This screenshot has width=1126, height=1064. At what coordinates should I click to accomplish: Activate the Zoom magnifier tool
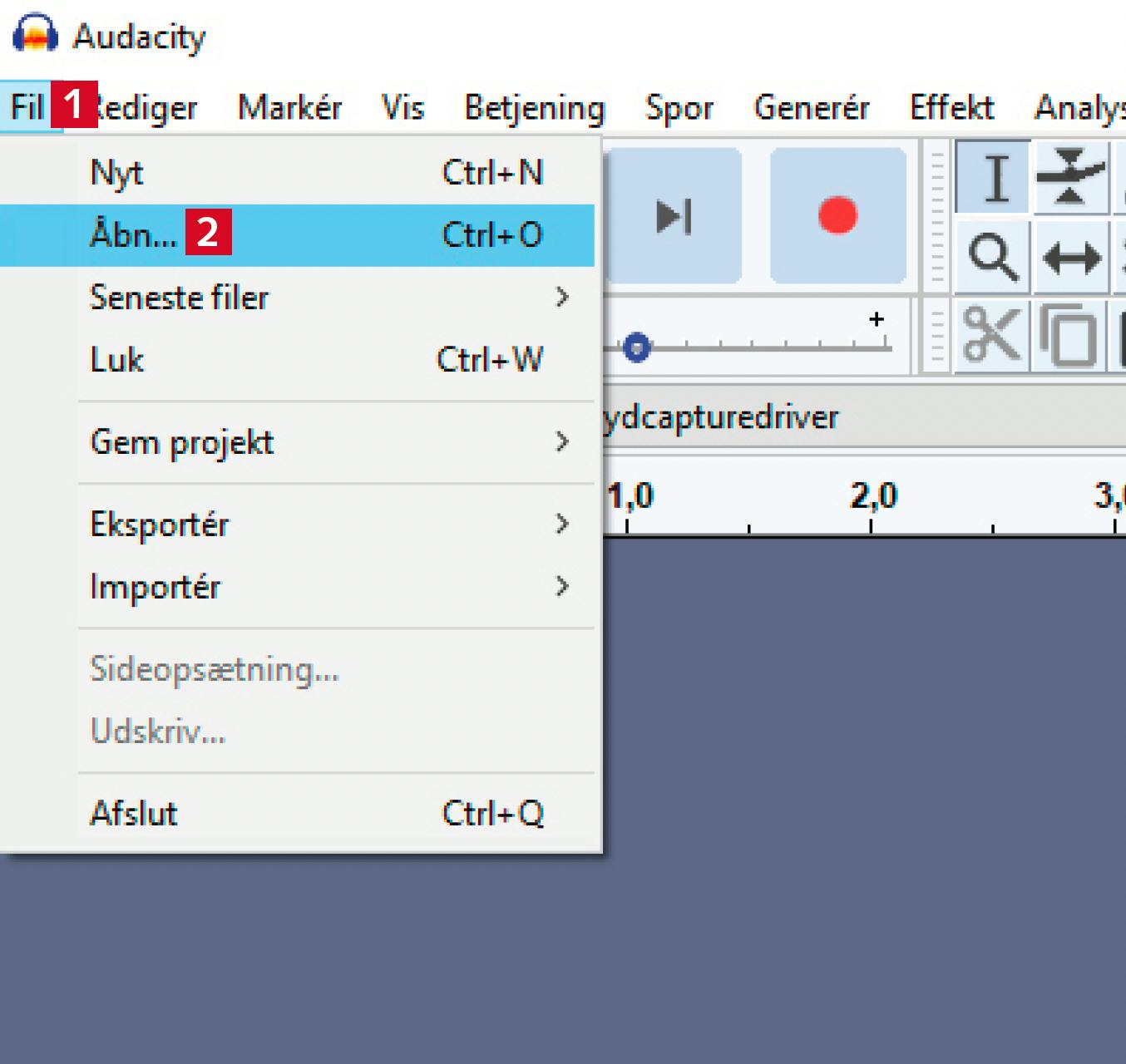tap(993, 258)
